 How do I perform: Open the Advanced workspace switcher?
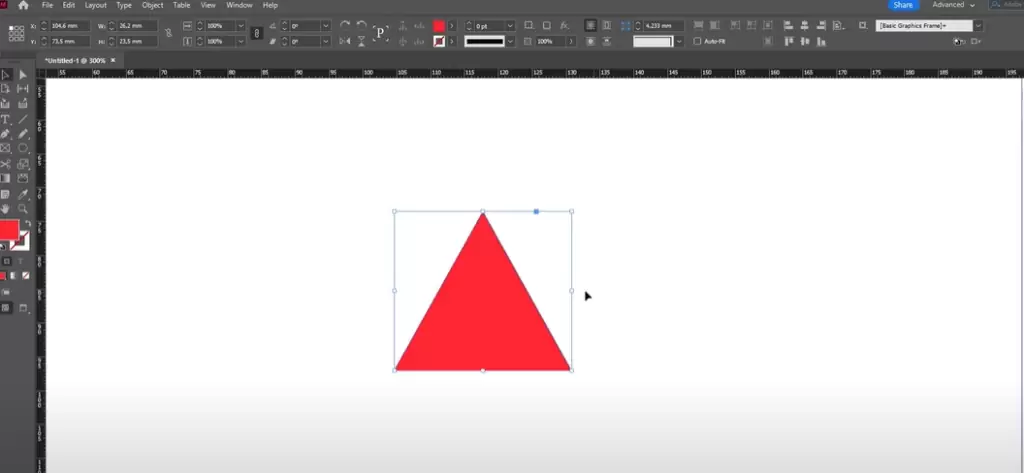[953, 5]
